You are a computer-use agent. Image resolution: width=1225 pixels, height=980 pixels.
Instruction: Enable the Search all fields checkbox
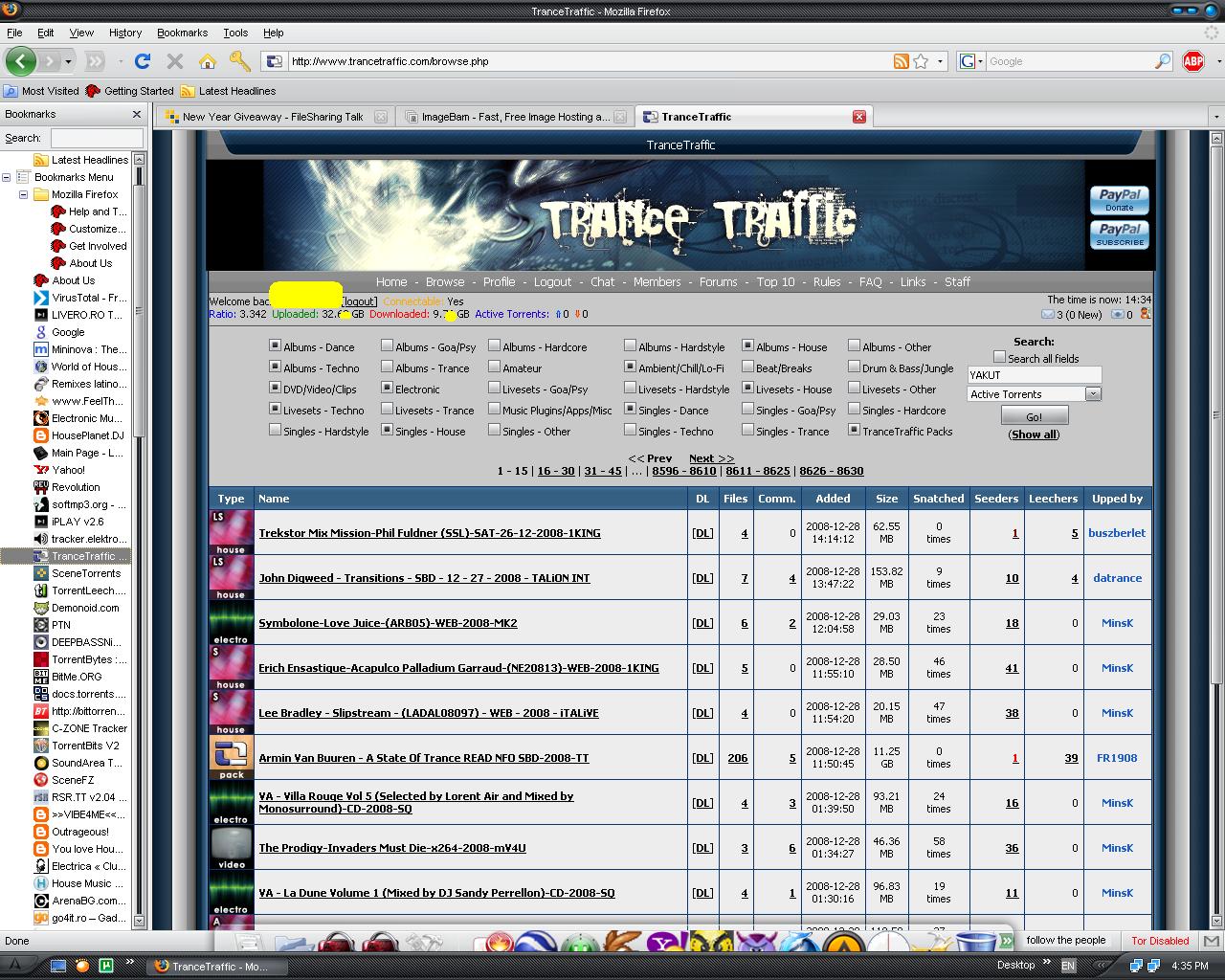pyautogui.click(x=999, y=357)
